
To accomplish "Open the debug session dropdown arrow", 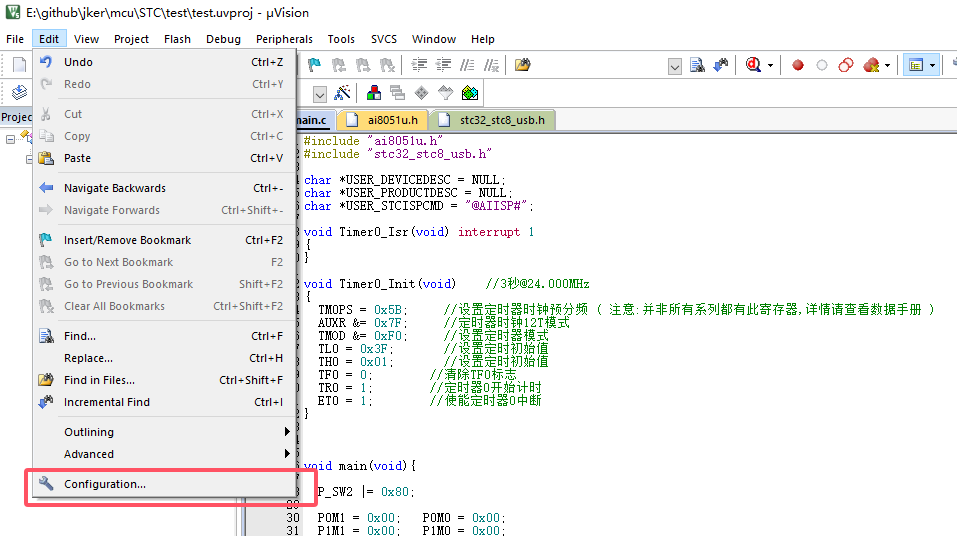I will pos(770,65).
